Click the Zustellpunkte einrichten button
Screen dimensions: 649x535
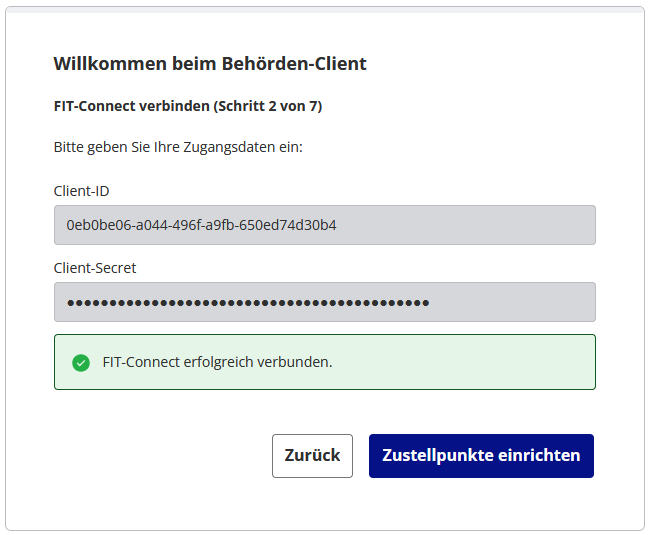pyautogui.click(x=481, y=456)
